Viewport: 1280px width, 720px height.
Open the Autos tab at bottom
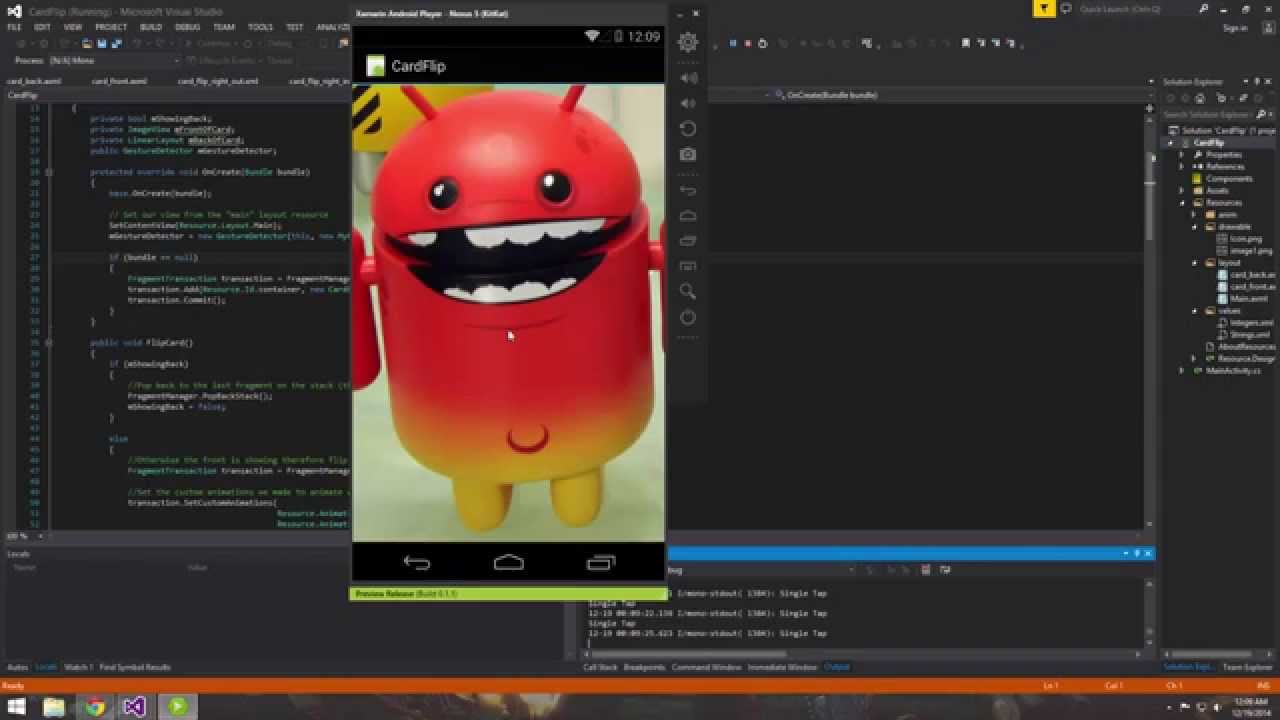pos(17,667)
